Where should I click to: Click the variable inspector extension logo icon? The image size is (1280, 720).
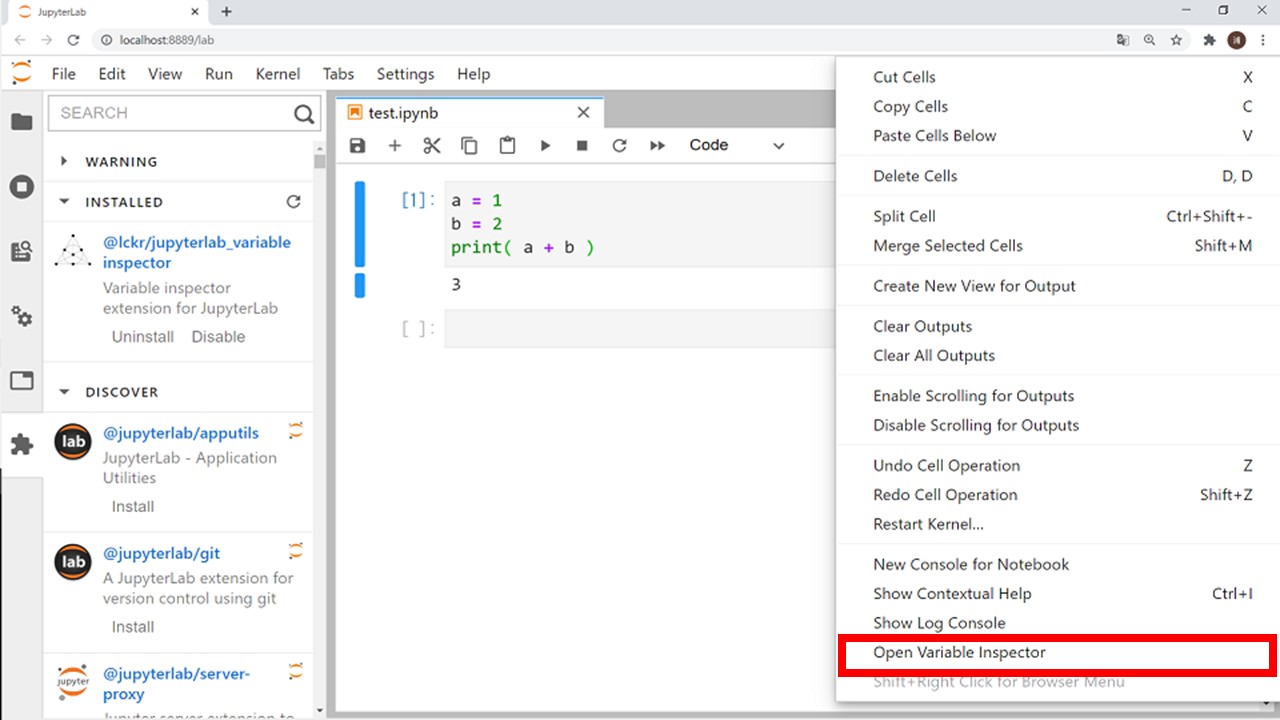click(x=73, y=251)
